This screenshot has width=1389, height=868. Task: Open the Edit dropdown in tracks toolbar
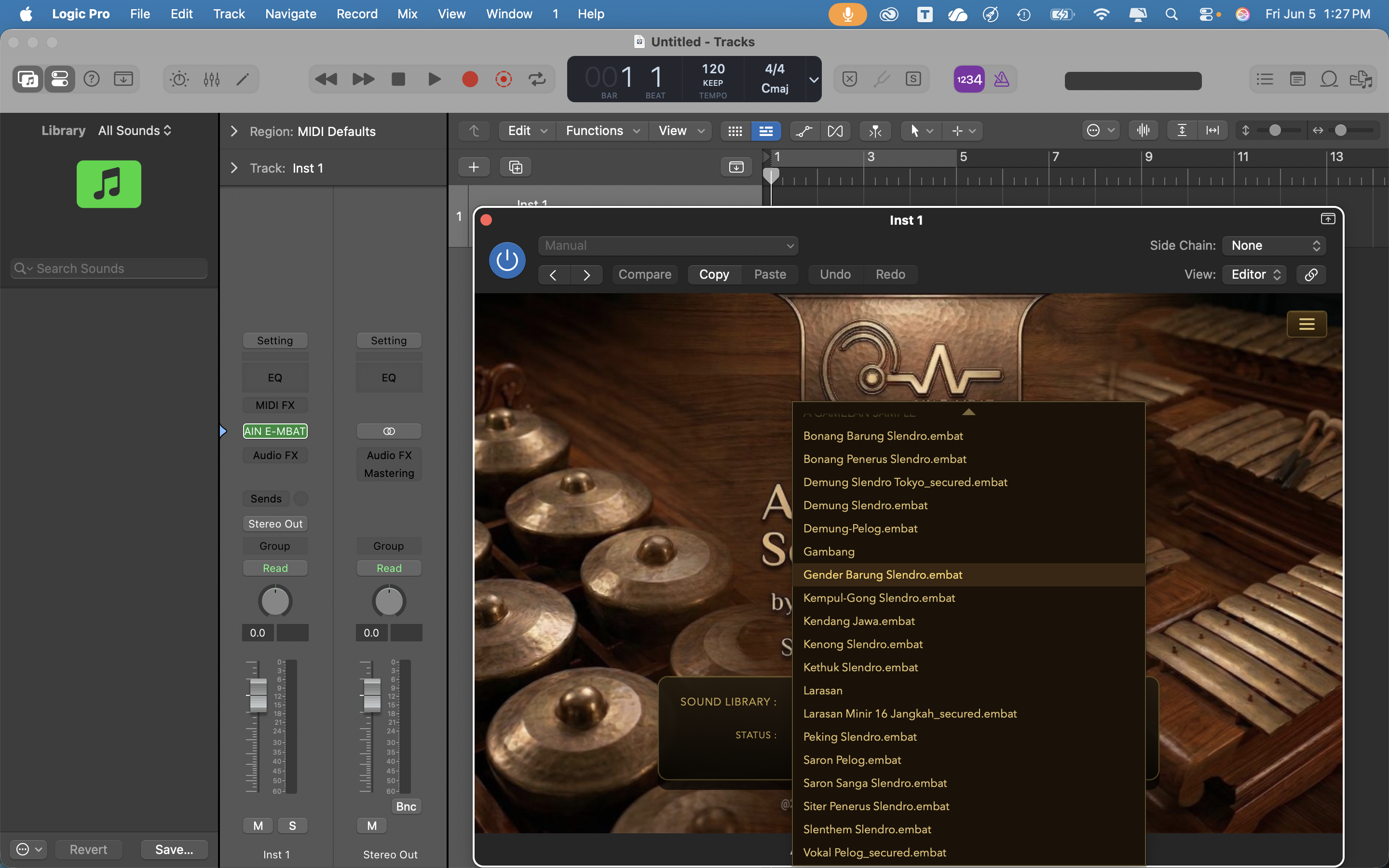click(528, 131)
